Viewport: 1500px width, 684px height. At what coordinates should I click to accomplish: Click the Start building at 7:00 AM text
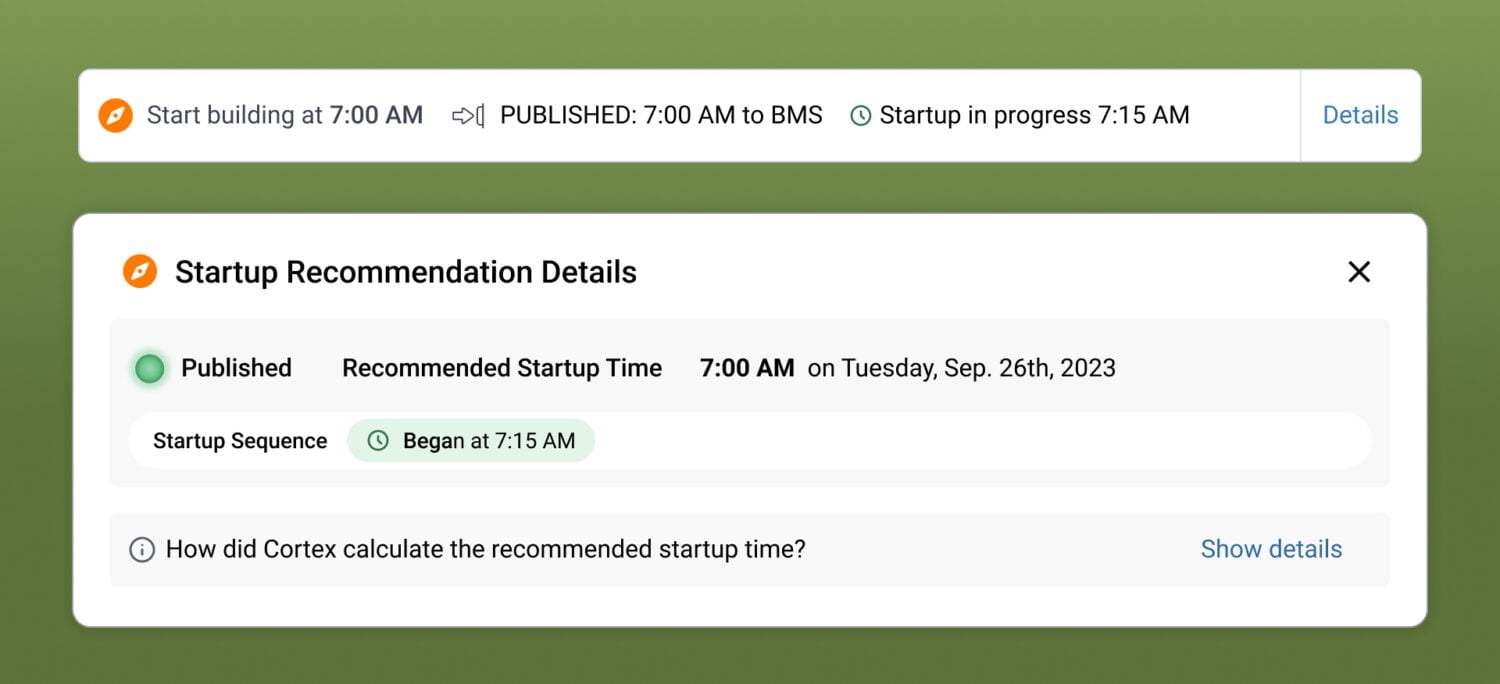(x=285, y=115)
